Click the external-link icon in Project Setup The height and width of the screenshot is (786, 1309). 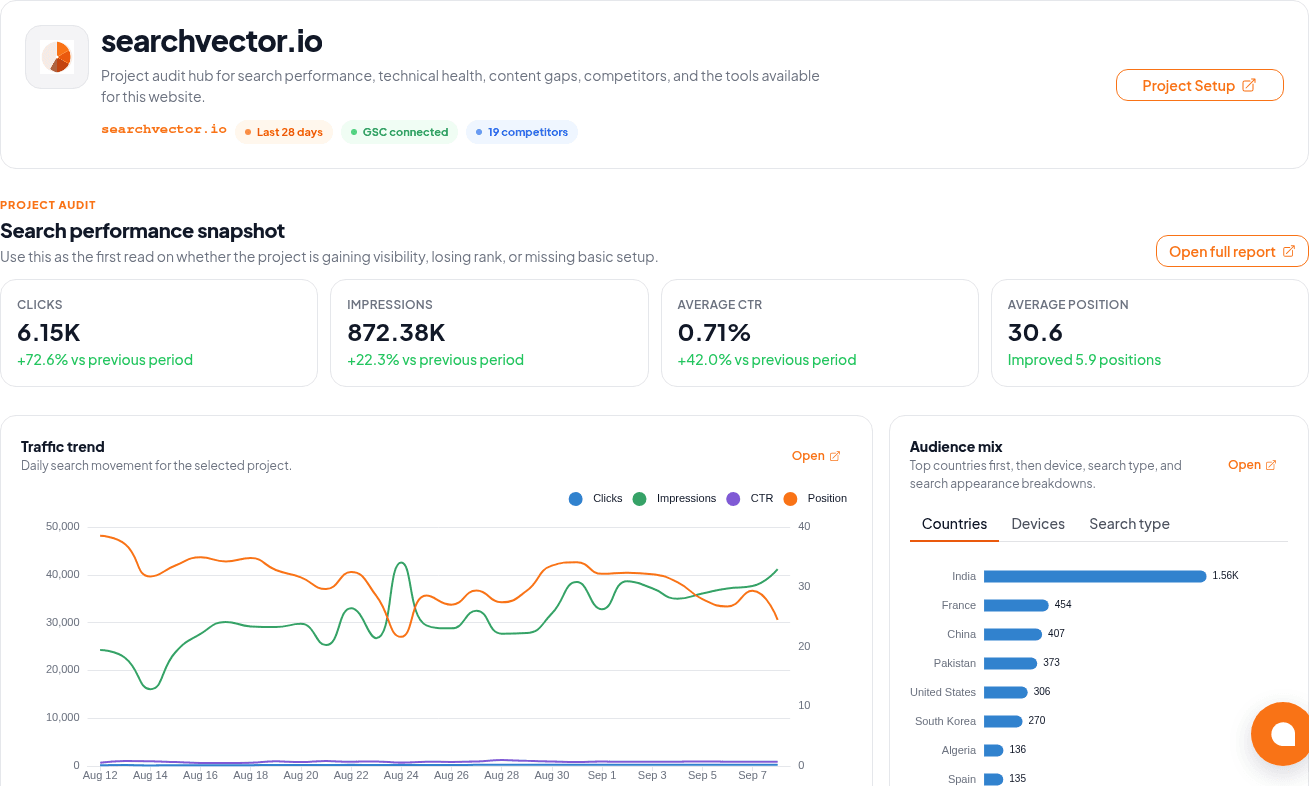[x=1248, y=85]
